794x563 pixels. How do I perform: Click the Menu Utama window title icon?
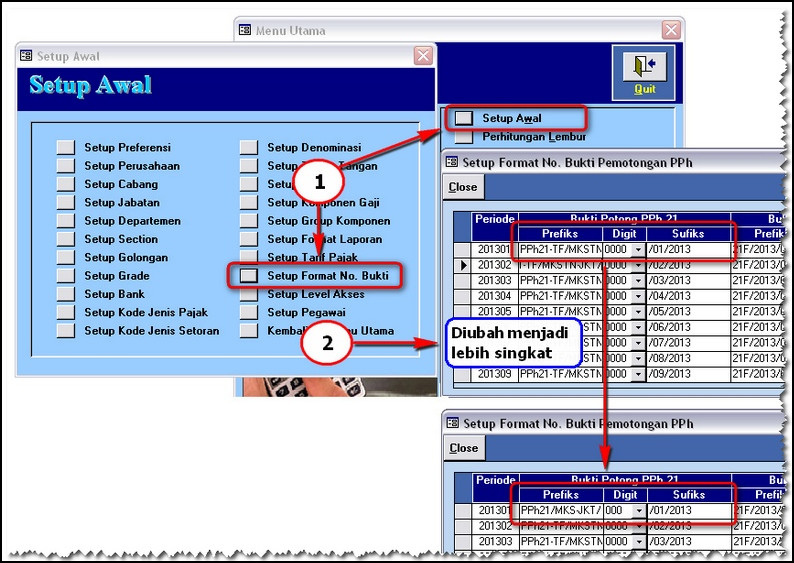tap(246, 30)
